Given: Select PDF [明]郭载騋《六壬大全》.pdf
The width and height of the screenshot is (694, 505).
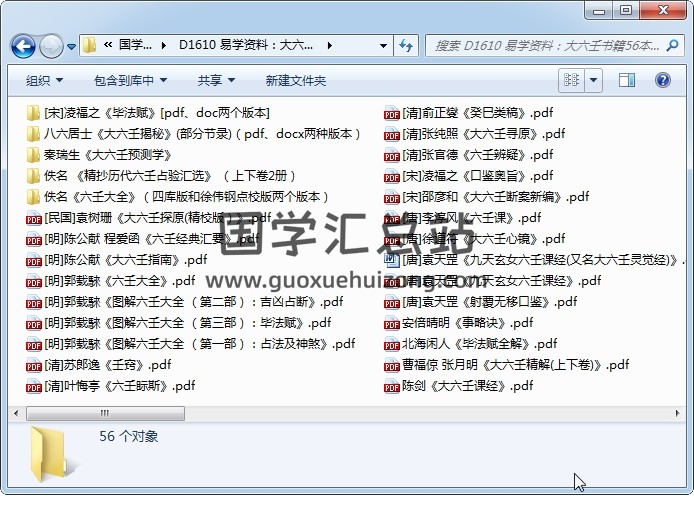Looking at the screenshot, I should point(111,281).
